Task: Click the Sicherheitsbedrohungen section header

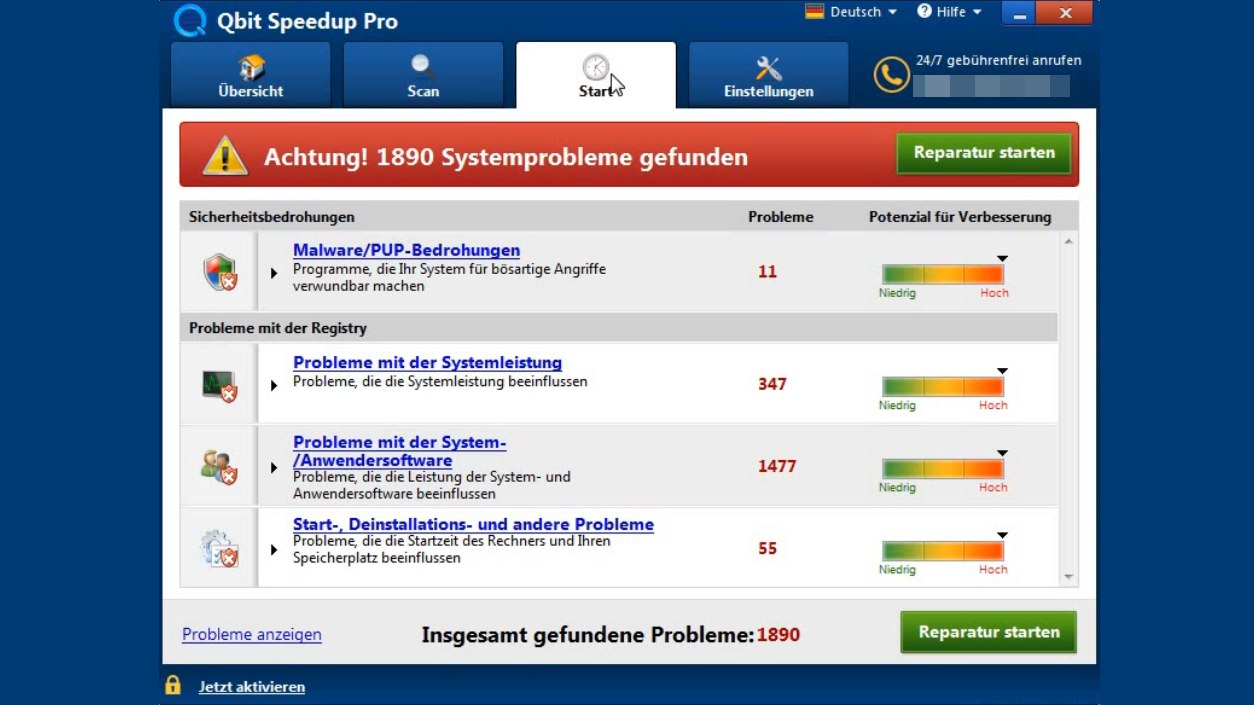Action: 271,216
